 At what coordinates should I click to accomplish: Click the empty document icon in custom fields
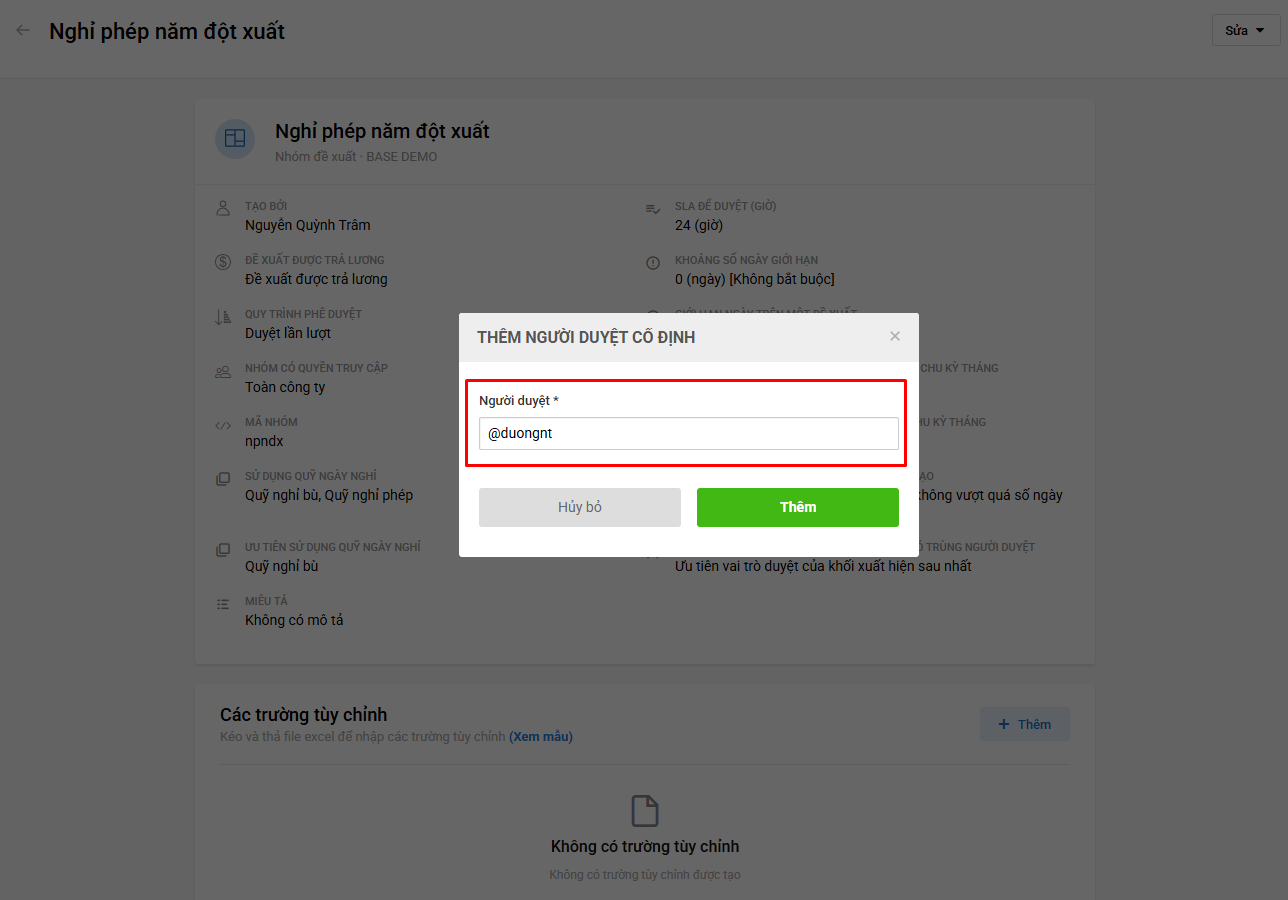[645, 811]
